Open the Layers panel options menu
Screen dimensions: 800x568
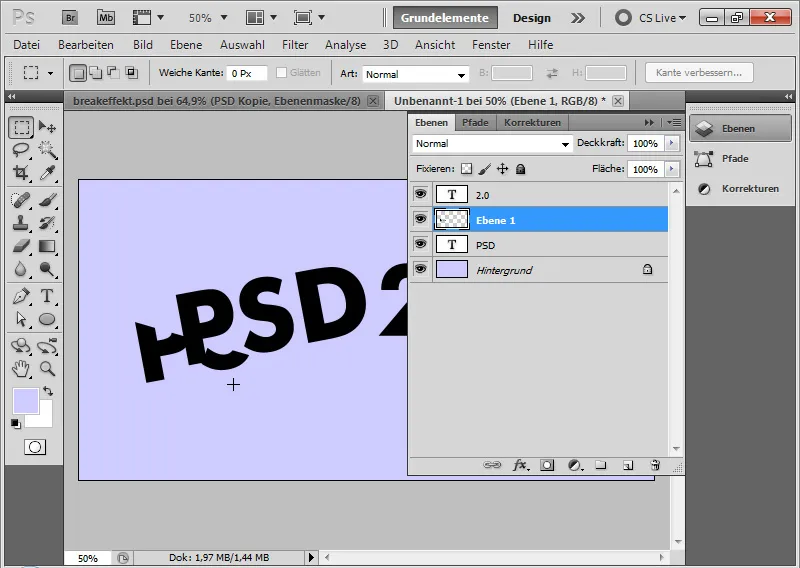[x=674, y=122]
